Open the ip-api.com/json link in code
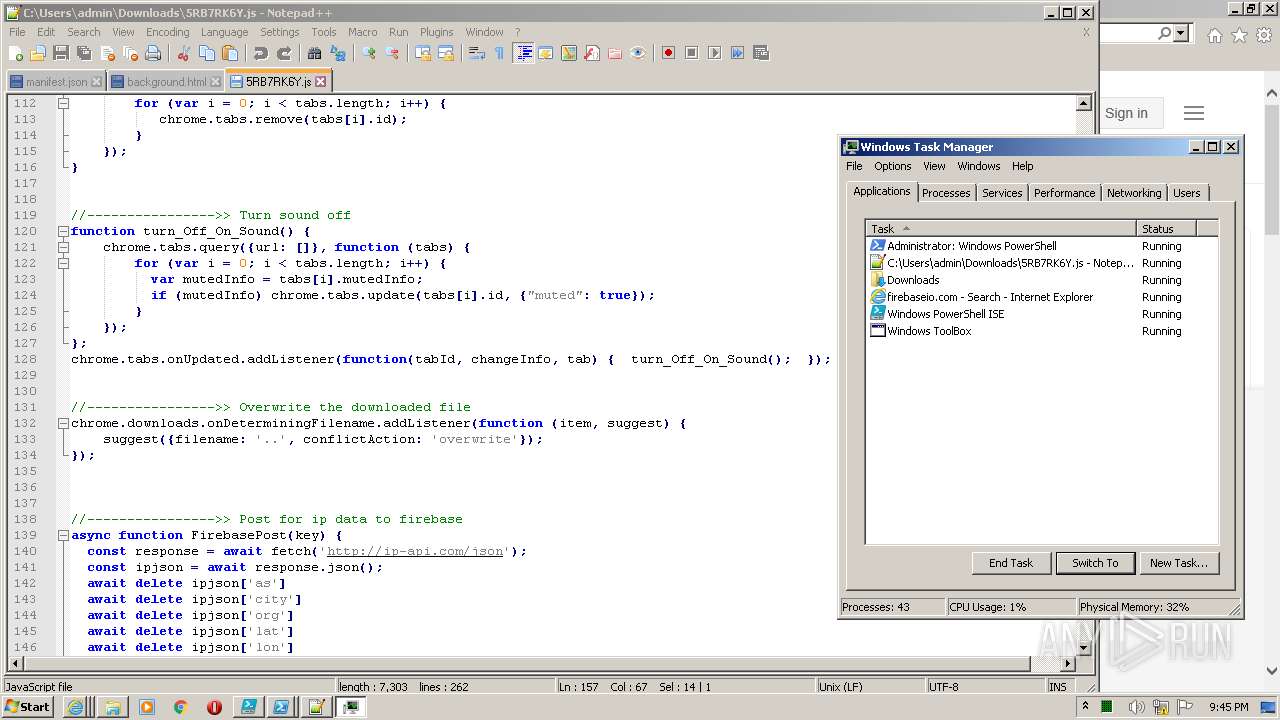The width and height of the screenshot is (1280, 720). (415, 551)
